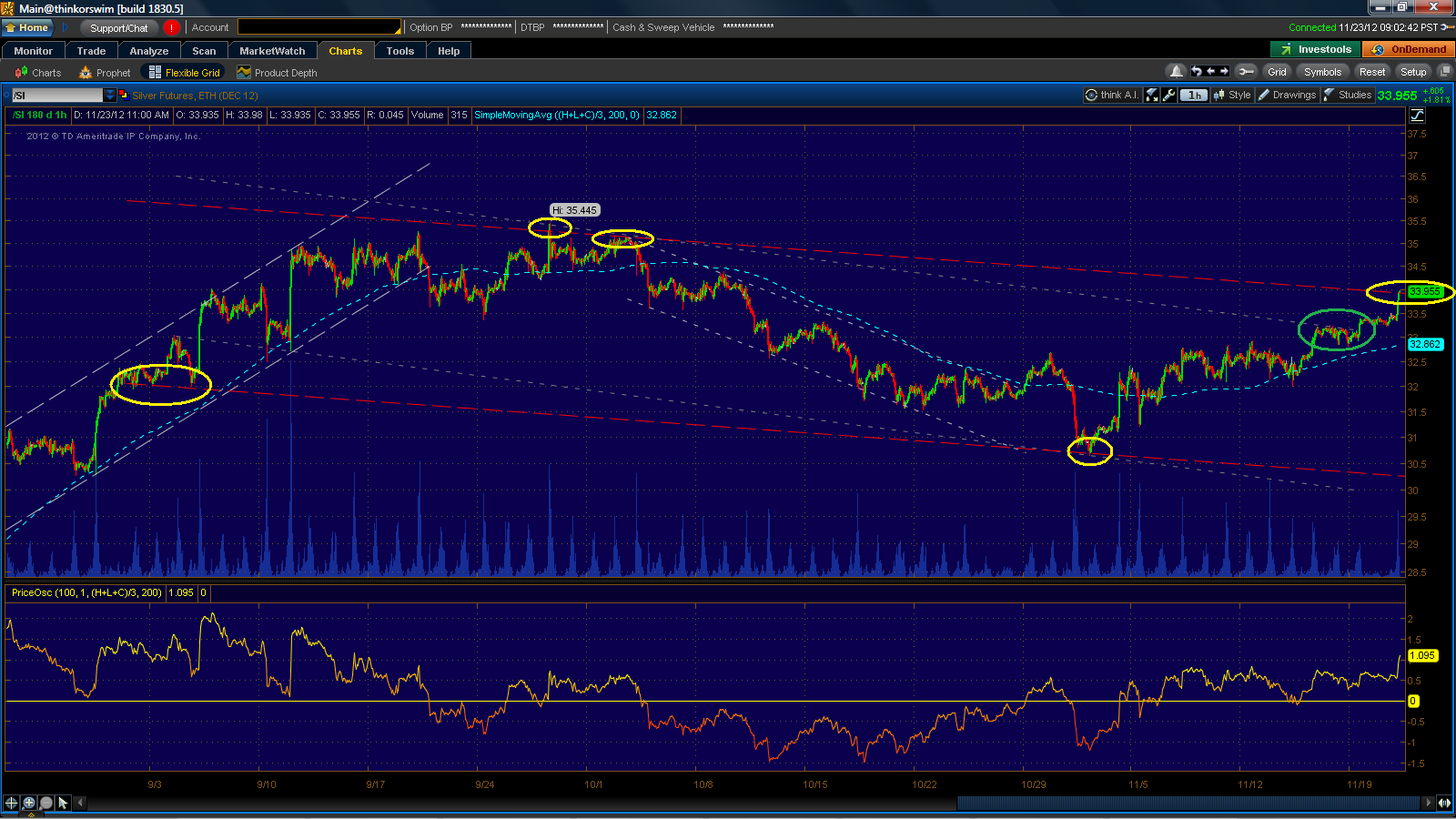Open the Grid button

[x=1278, y=72]
